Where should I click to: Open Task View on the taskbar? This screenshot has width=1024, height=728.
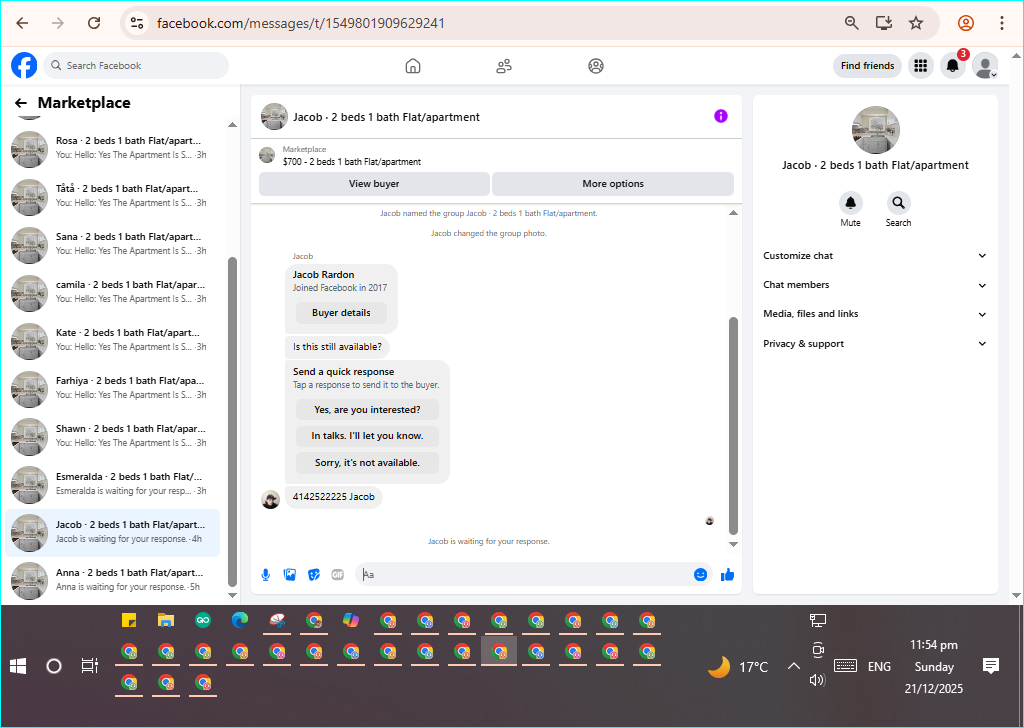point(89,666)
